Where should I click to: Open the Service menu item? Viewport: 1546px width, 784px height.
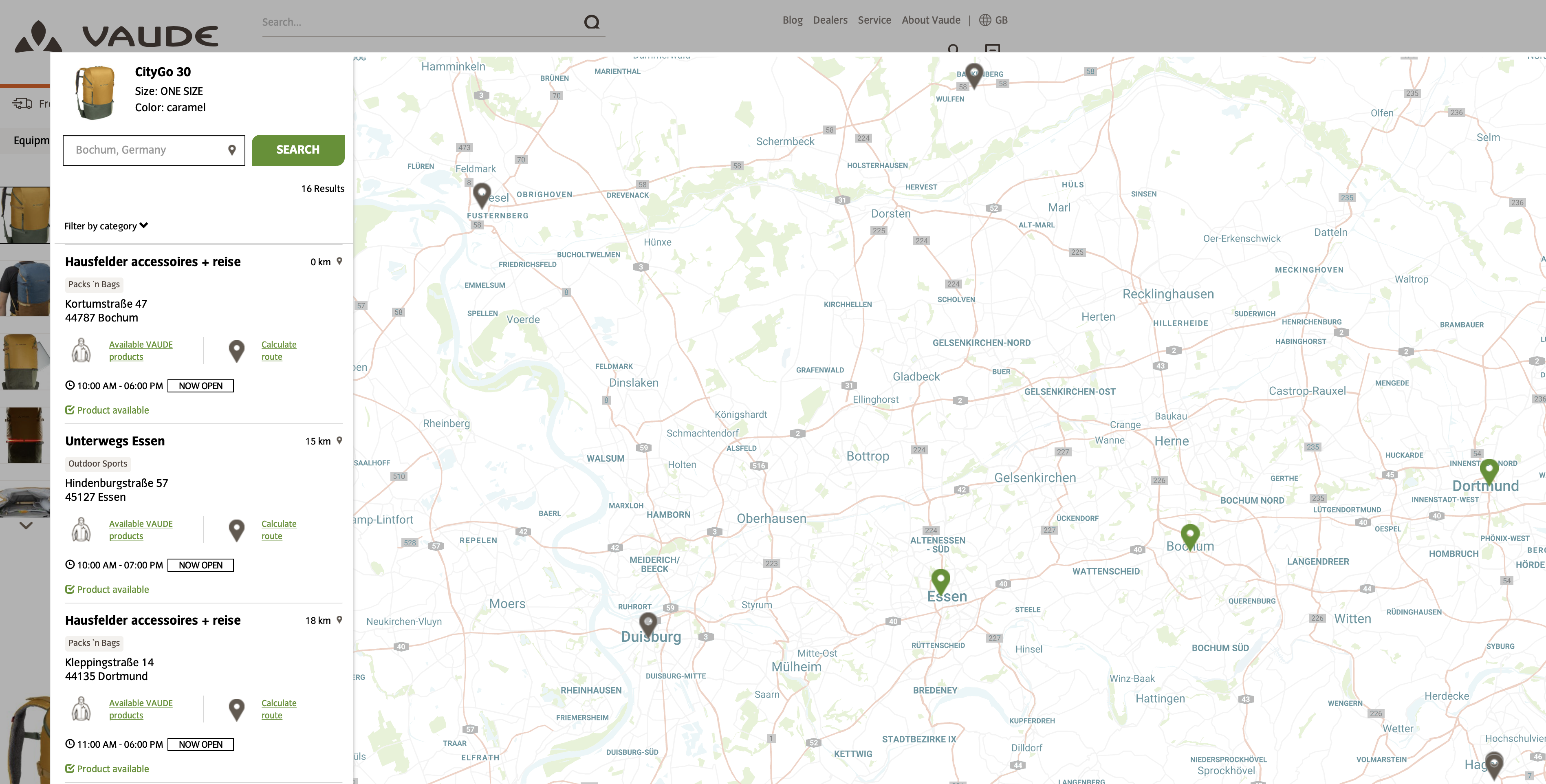tap(874, 20)
